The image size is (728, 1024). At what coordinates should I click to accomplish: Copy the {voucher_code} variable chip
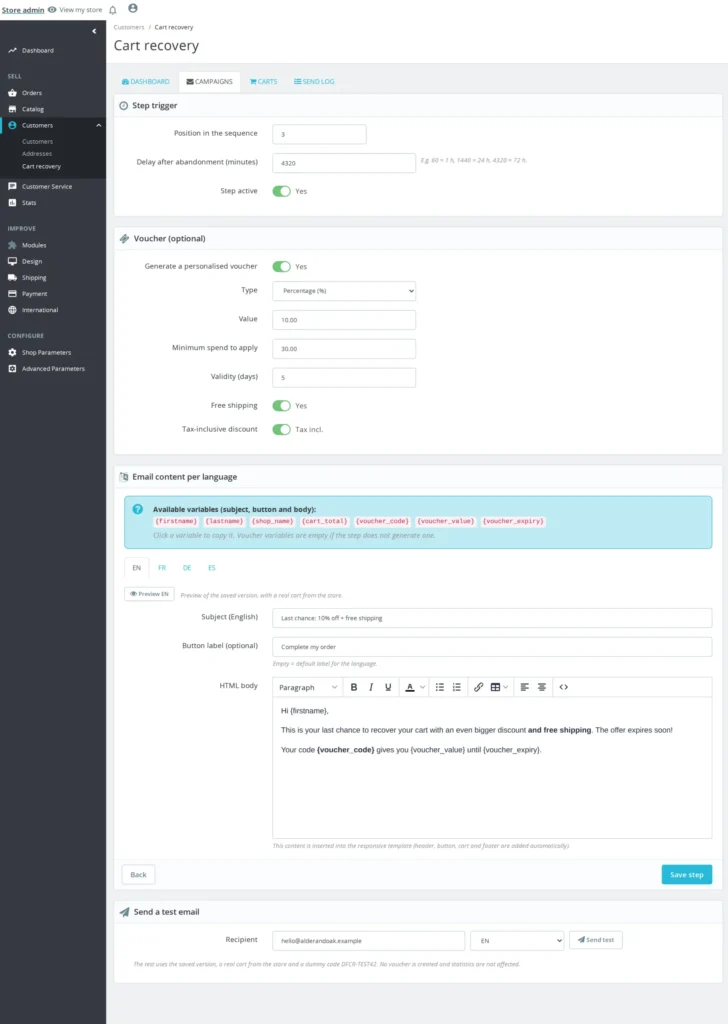pos(383,521)
